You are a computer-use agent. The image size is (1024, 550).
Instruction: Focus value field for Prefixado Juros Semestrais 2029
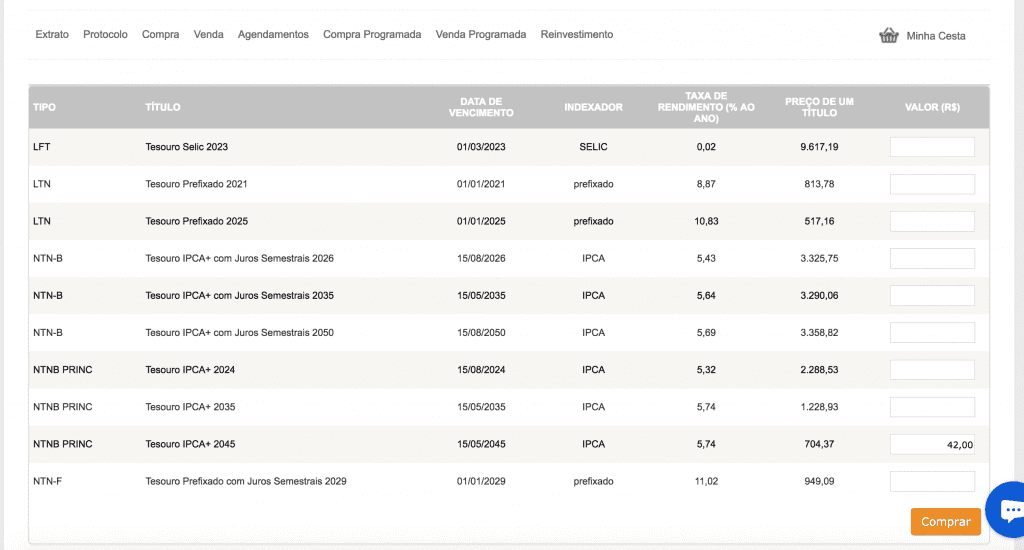click(932, 482)
